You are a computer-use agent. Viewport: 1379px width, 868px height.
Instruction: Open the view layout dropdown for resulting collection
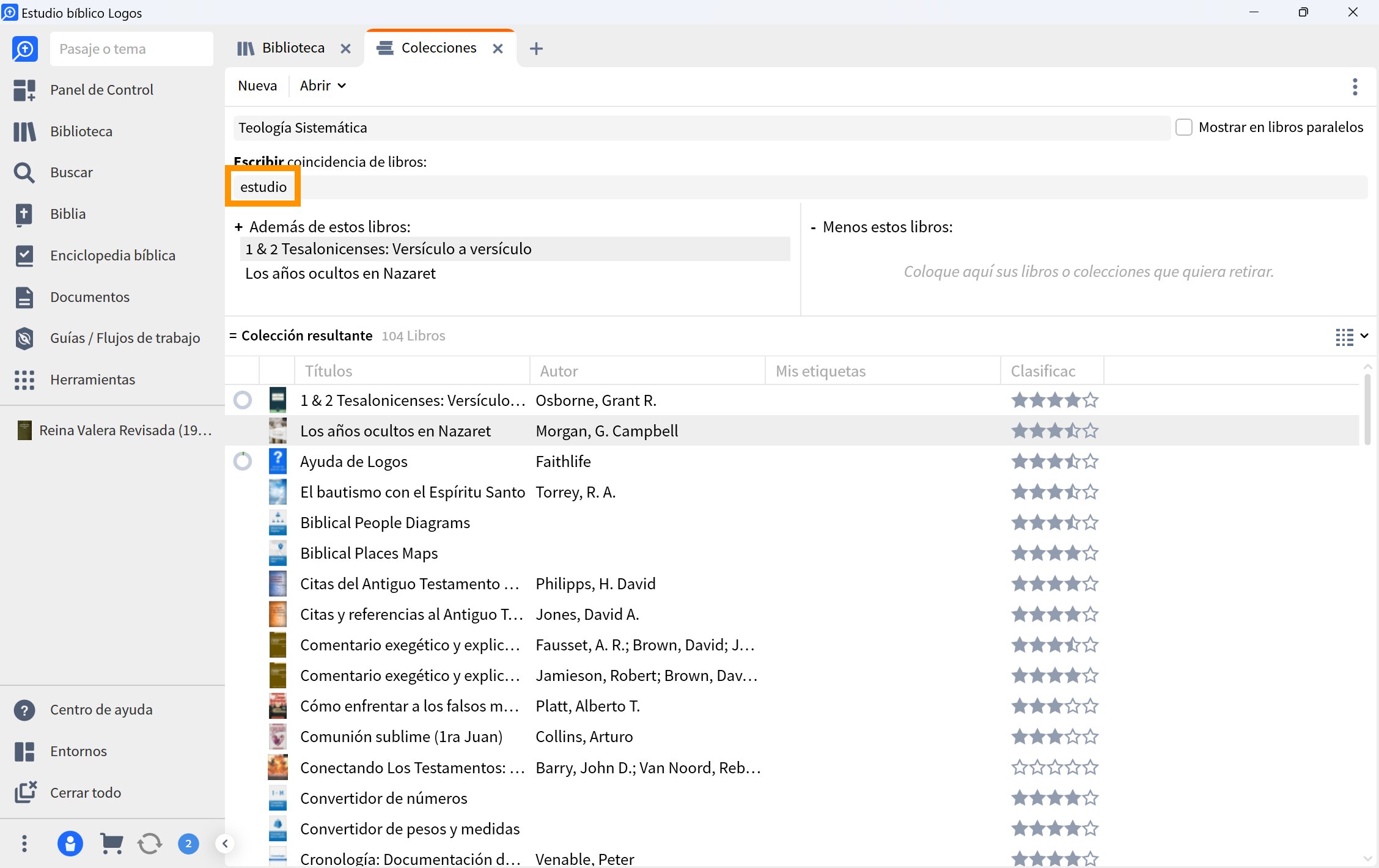coord(1351,336)
